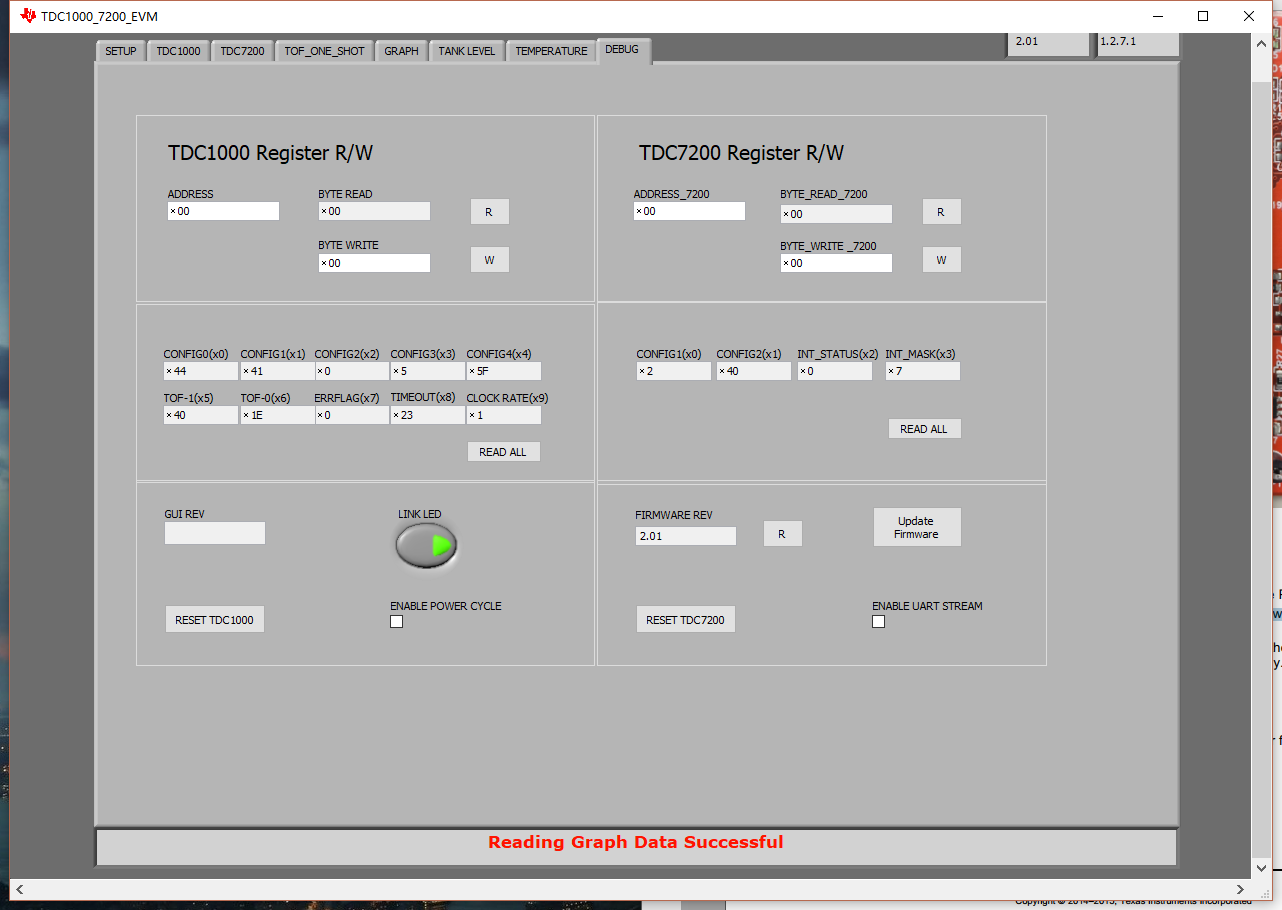
Task: Click the "Reading Graph Data Successful" status message
Action: (x=636, y=842)
